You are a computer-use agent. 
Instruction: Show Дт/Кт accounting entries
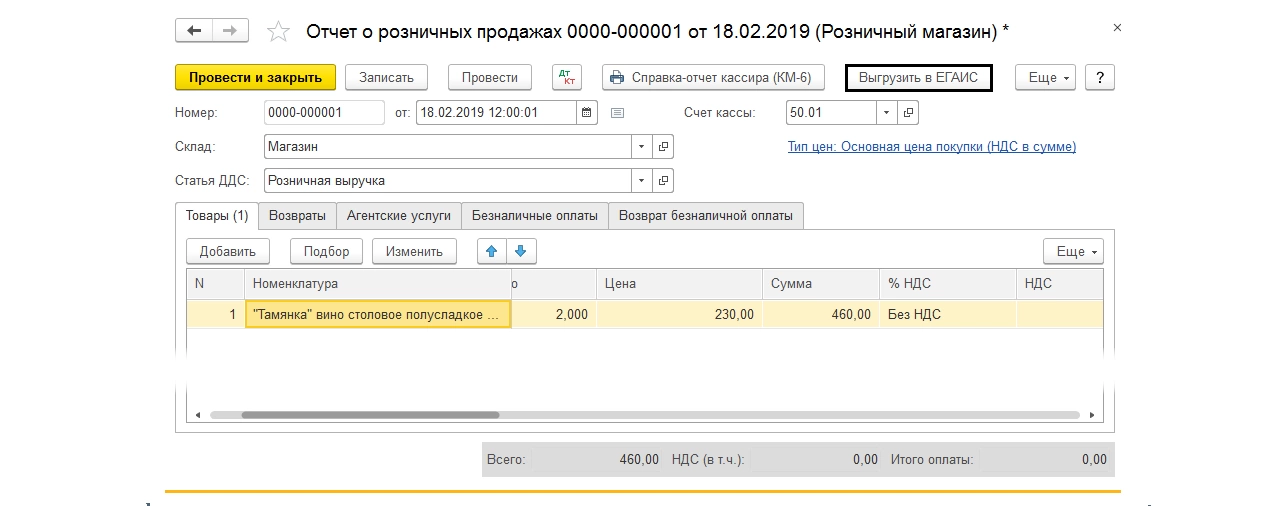pyautogui.click(x=566, y=78)
